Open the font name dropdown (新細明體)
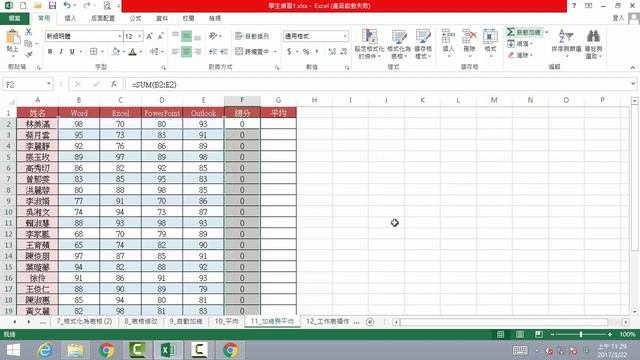This screenshot has height=360, width=640. coord(119,36)
